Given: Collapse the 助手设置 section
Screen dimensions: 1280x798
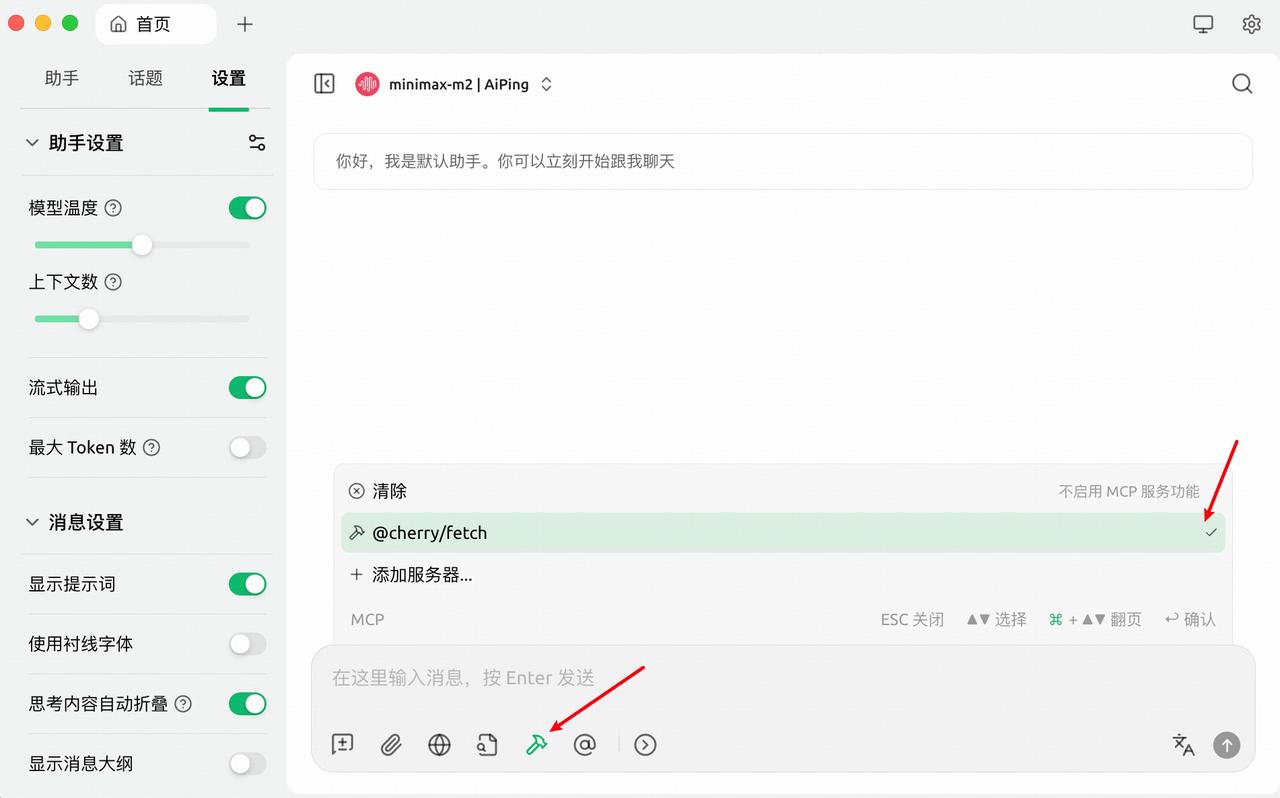Looking at the screenshot, I should point(32,143).
